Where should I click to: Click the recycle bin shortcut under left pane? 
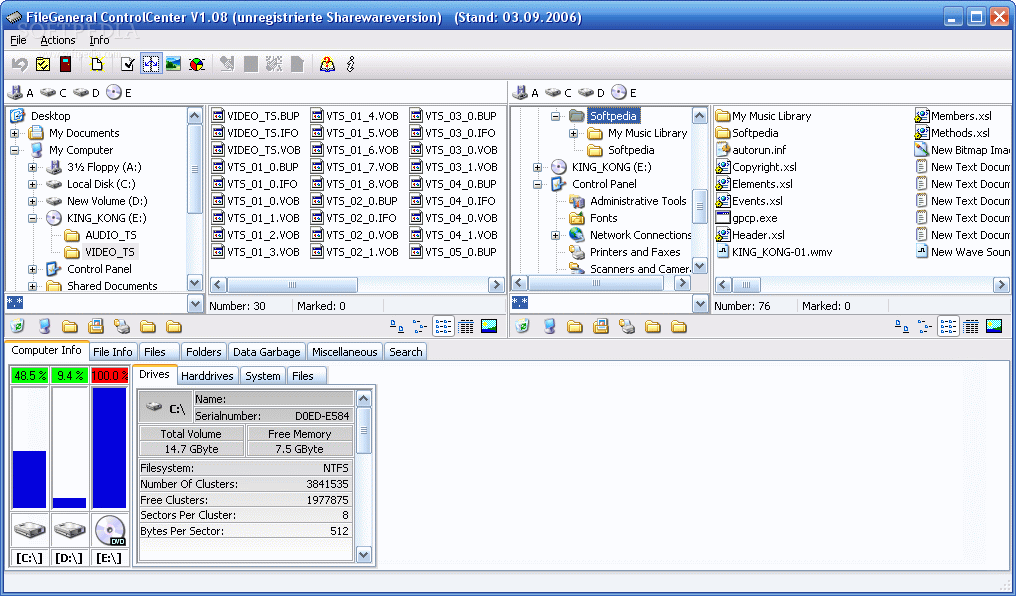(17, 326)
